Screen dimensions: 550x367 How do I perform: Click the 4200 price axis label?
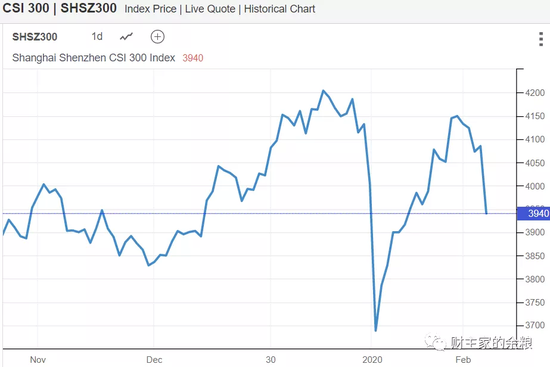(x=535, y=93)
